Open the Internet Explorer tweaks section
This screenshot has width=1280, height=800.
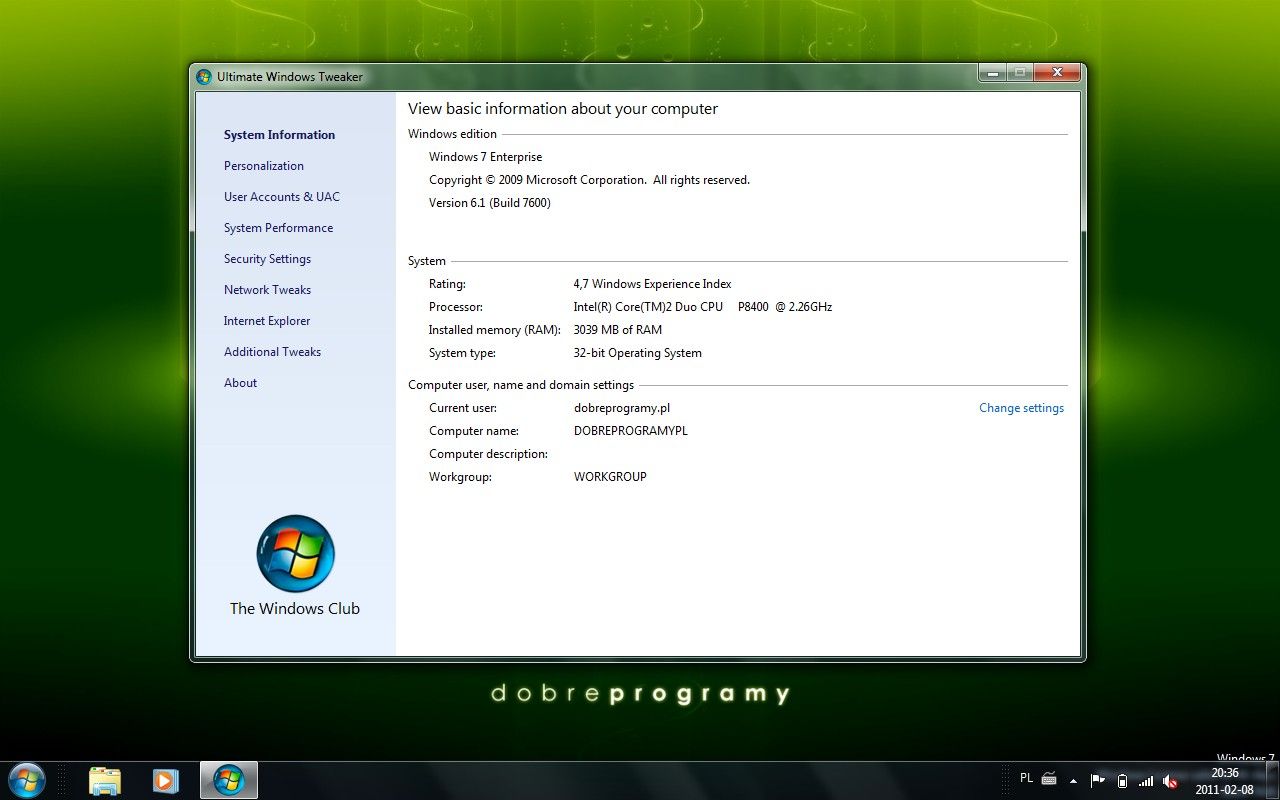pyautogui.click(x=267, y=320)
